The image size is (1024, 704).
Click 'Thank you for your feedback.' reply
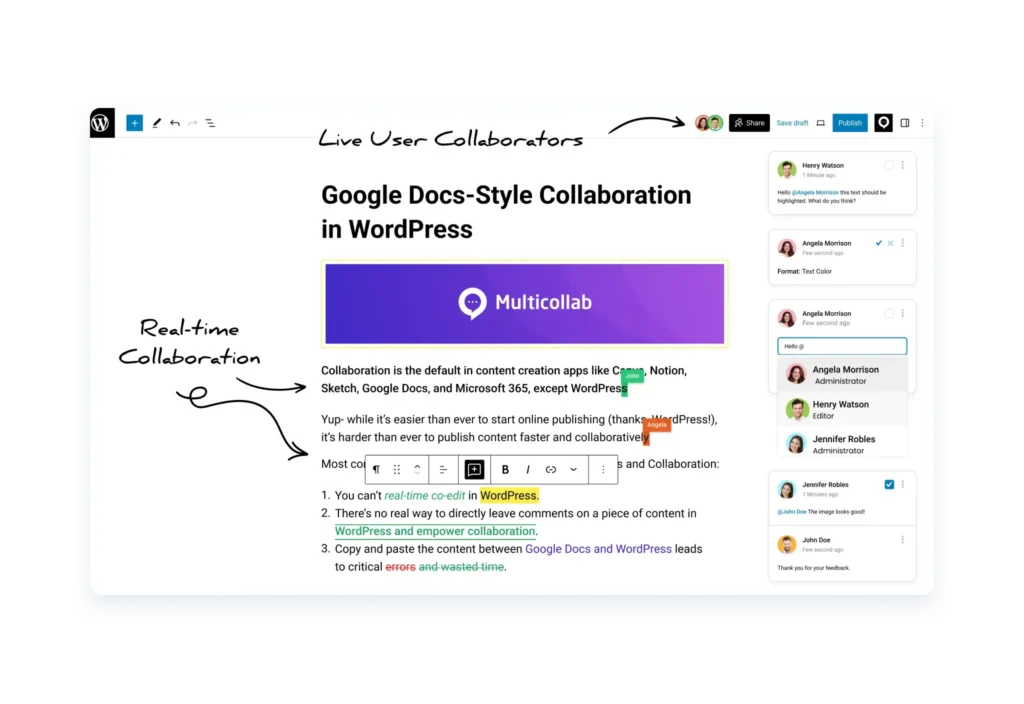[813, 568]
